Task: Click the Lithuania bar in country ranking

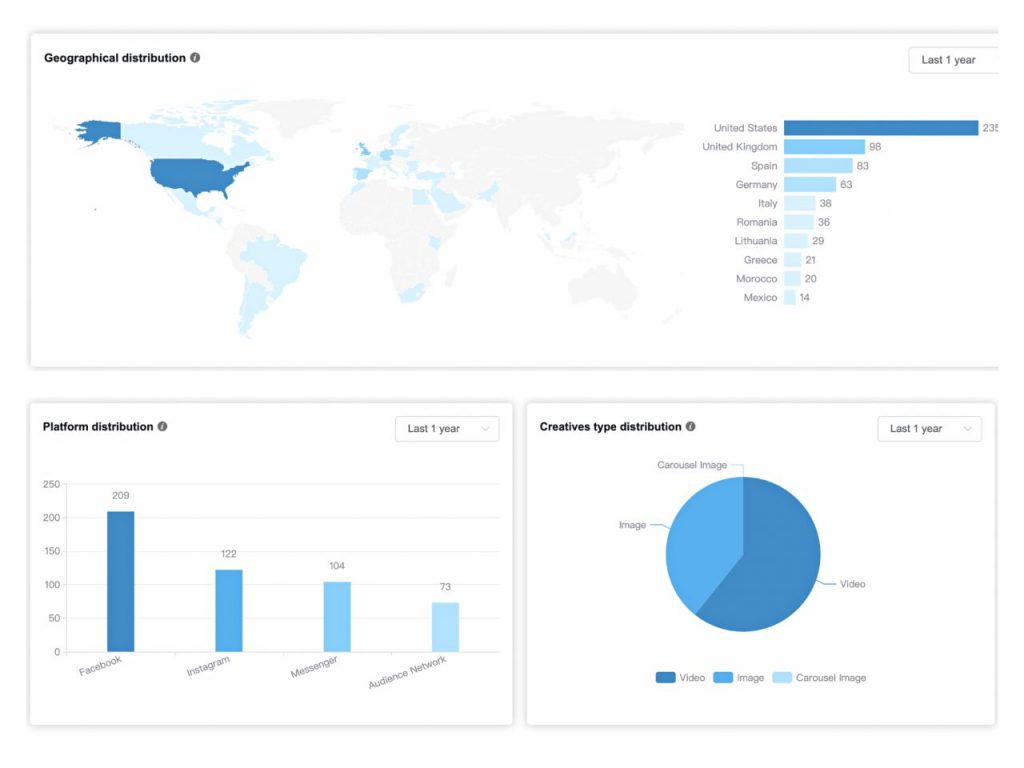Action: coord(795,241)
